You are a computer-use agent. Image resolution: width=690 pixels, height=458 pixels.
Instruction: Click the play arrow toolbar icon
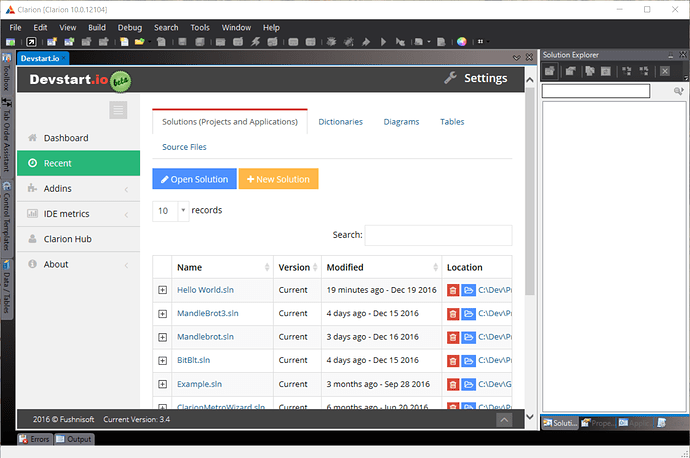tap(383, 42)
